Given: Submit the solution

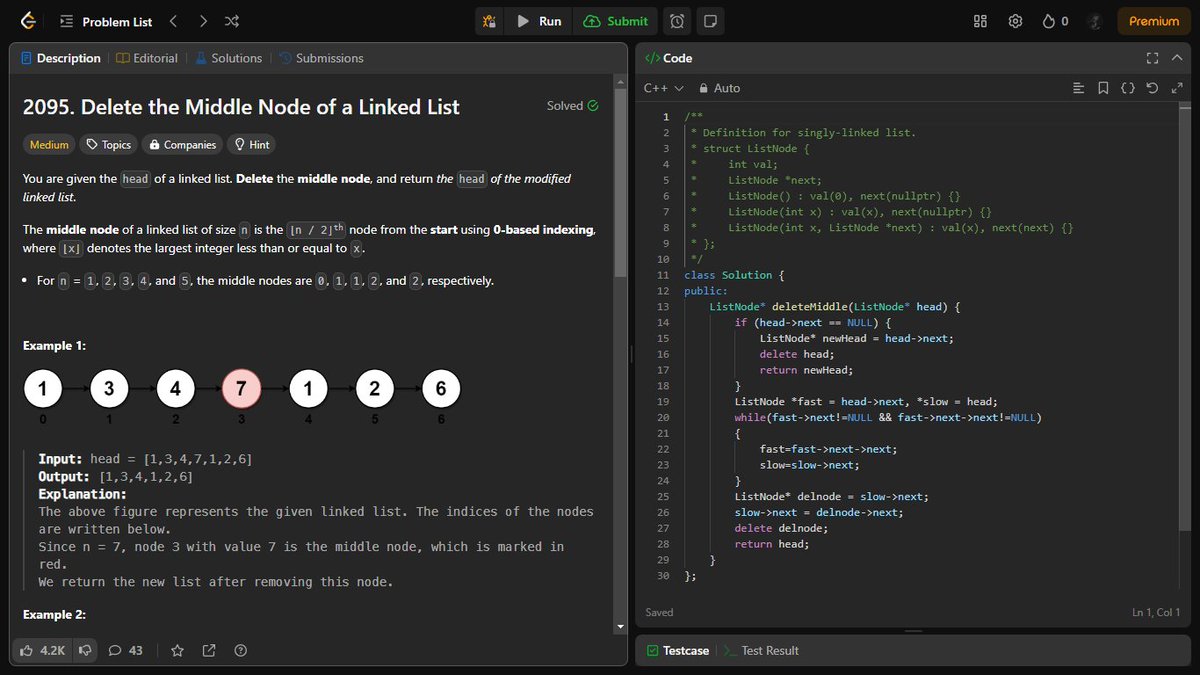Looking at the screenshot, I should [x=616, y=21].
